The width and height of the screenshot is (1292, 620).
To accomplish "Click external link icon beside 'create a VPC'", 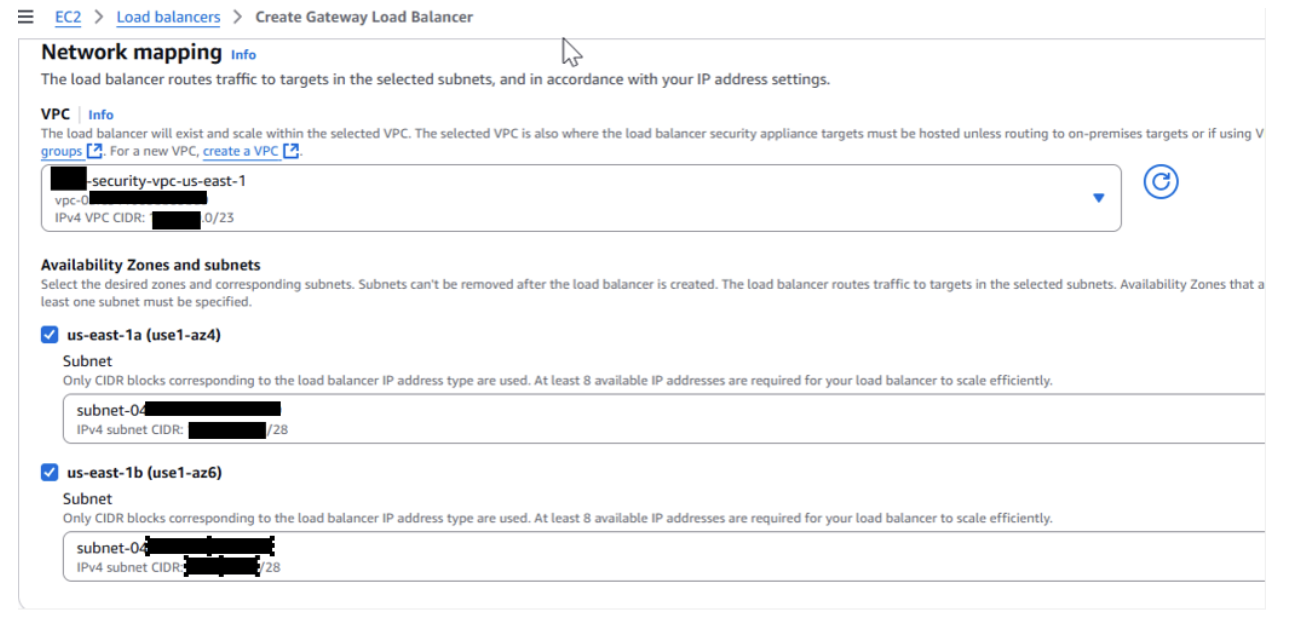I will [x=291, y=151].
